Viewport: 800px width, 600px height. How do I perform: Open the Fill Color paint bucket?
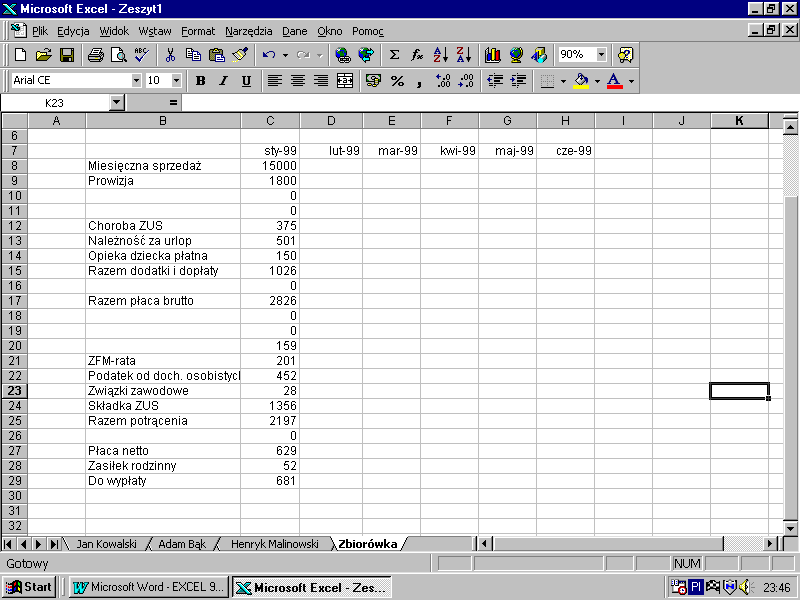(x=580, y=81)
